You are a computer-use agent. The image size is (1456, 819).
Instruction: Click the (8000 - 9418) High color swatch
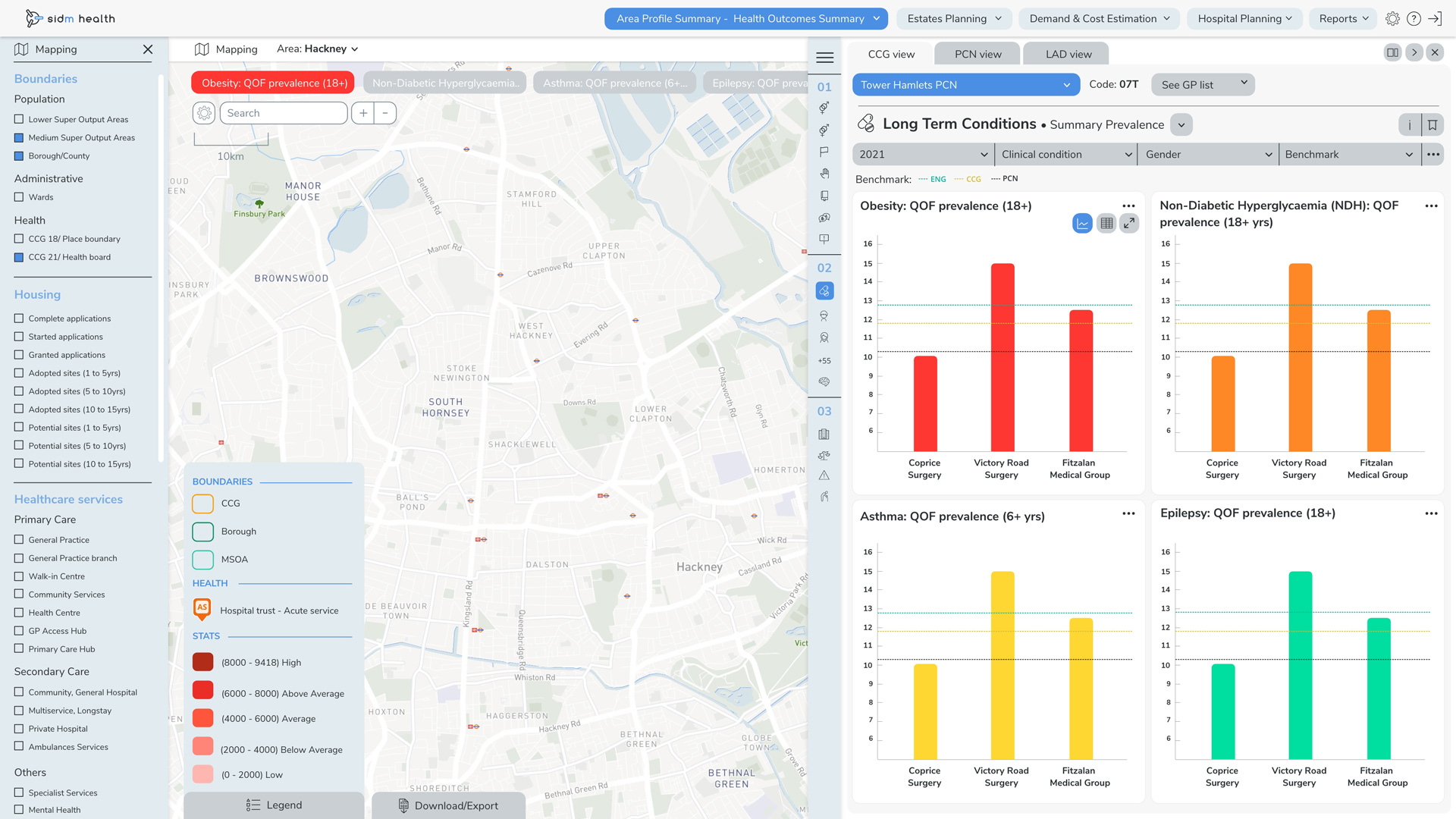pyautogui.click(x=202, y=662)
